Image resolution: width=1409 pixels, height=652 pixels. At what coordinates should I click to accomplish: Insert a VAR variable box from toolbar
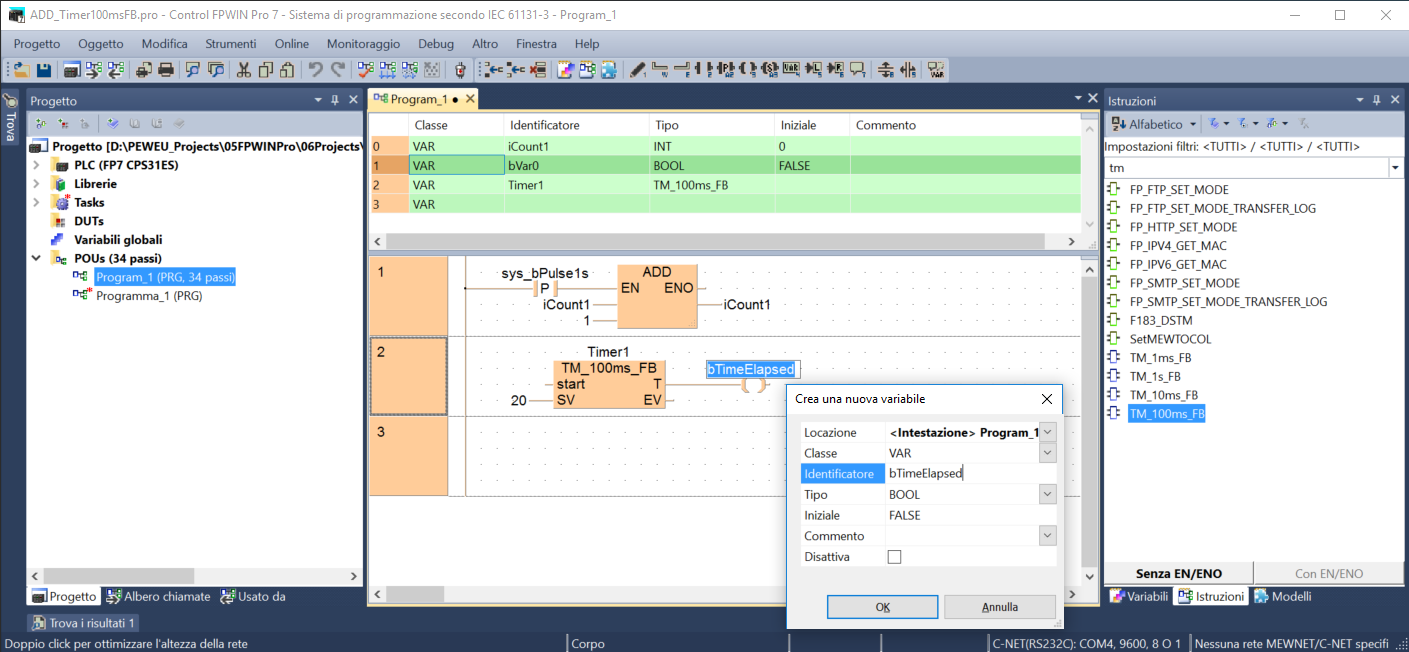791,70
